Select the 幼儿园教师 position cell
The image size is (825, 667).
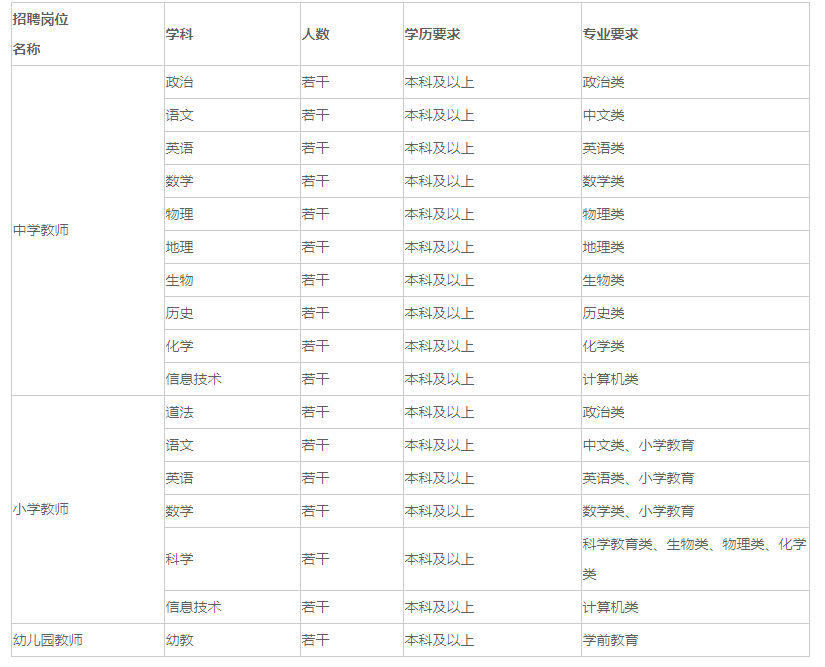[48, 640]
